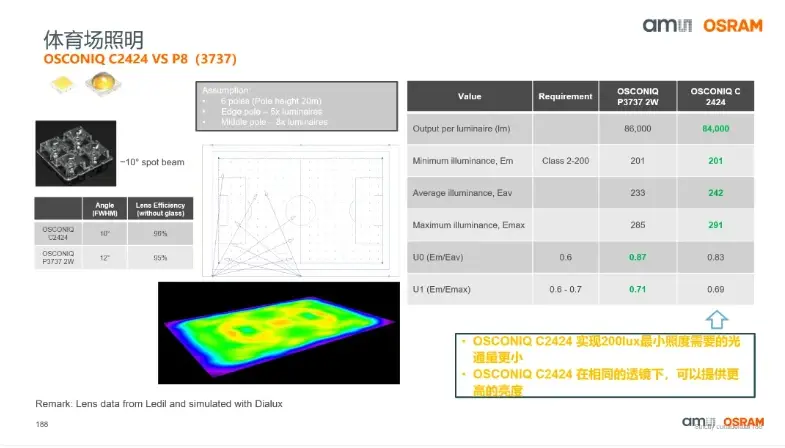Click OSCONIQ C 2424 column header in large table
785x448 pixels.
point(715,96)
